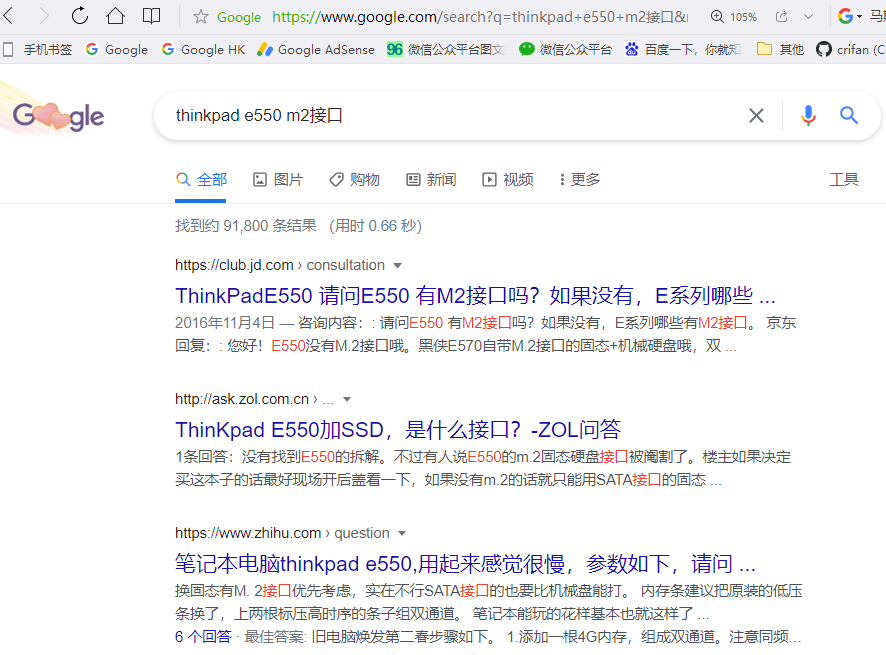
Task: Select the 全部 results tab
Action: coord(201,180)
